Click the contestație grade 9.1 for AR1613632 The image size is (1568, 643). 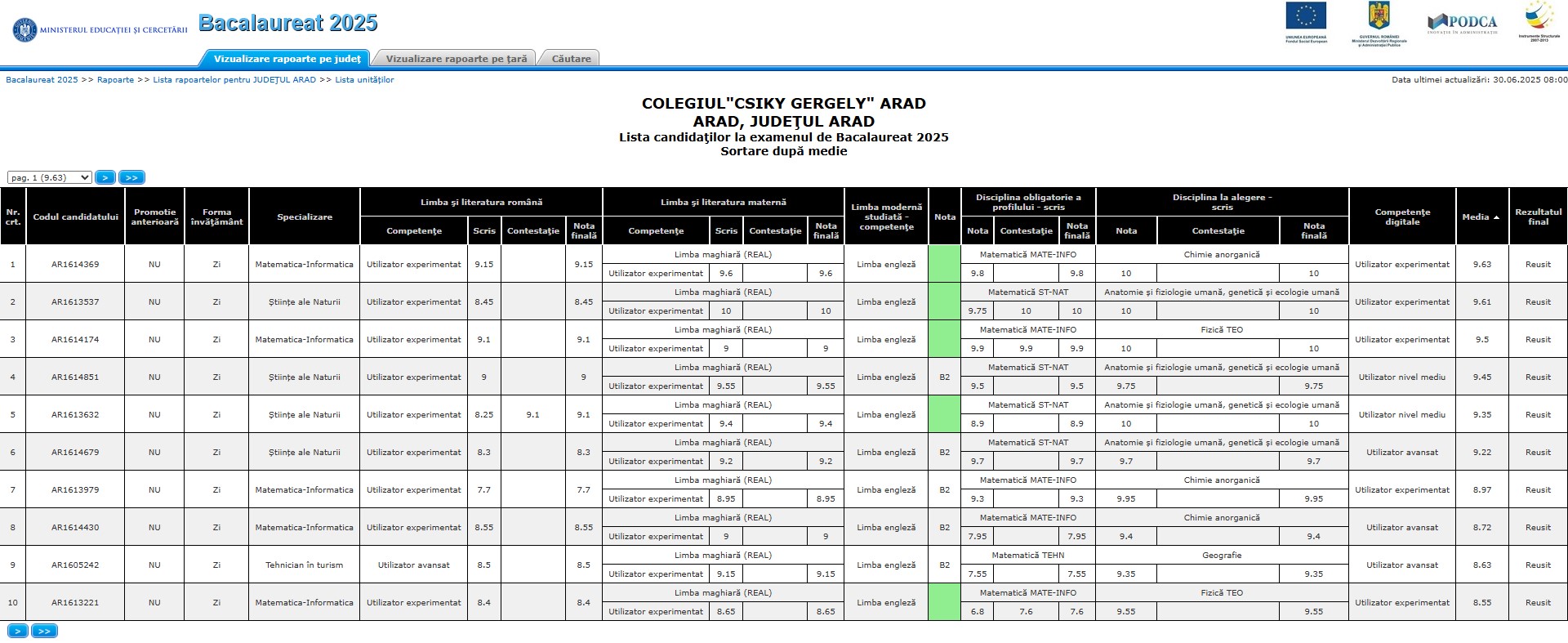point(532,415)
